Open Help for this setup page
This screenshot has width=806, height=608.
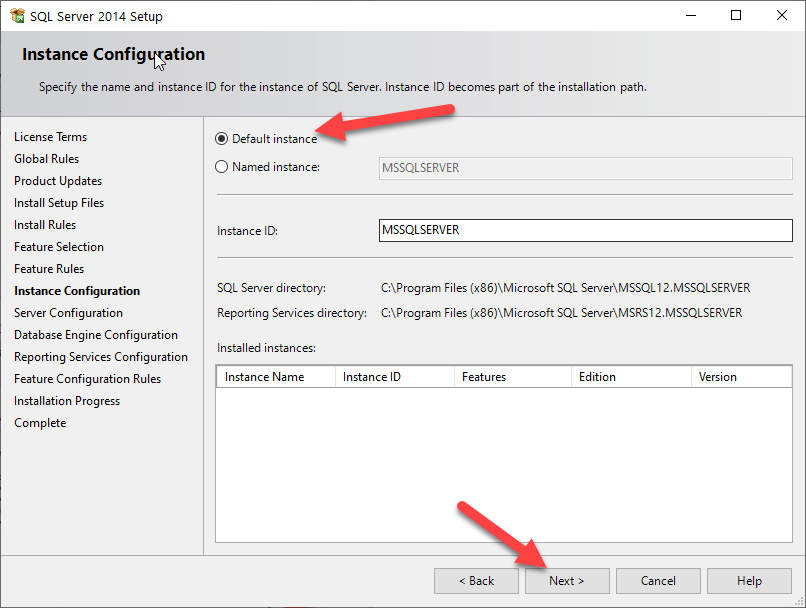[749, 581]
